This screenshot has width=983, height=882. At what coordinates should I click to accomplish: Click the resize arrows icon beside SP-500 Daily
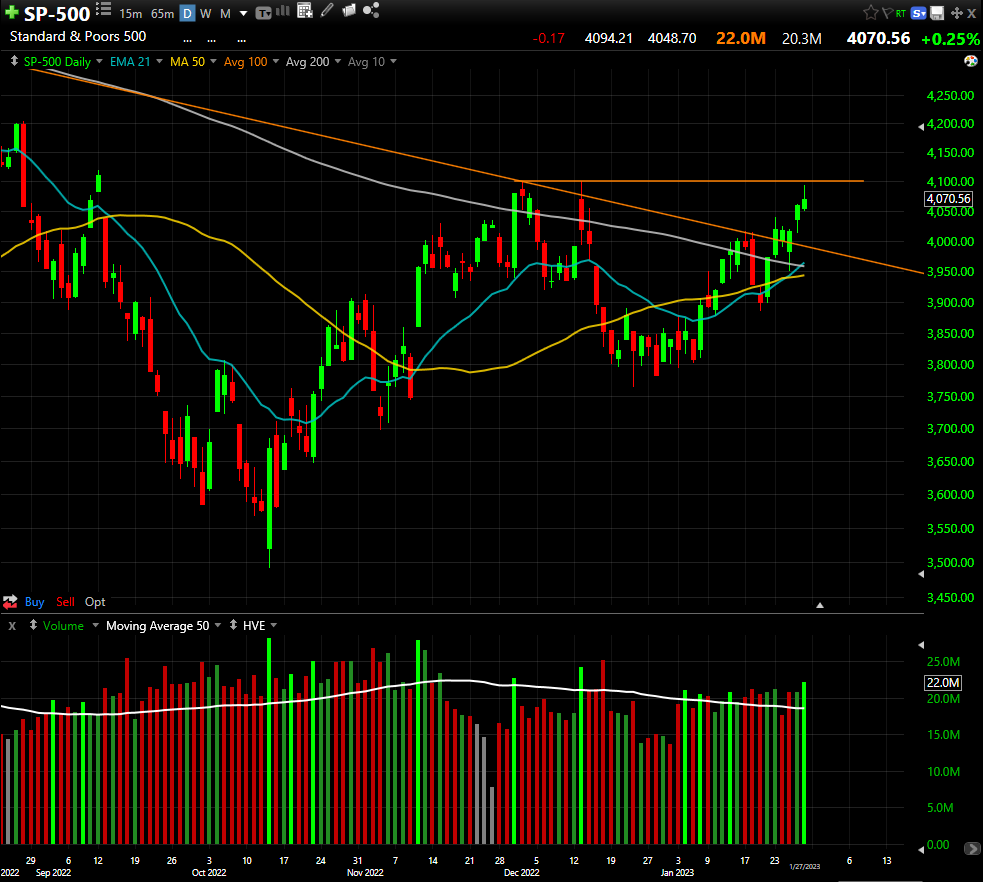[14, 61]
